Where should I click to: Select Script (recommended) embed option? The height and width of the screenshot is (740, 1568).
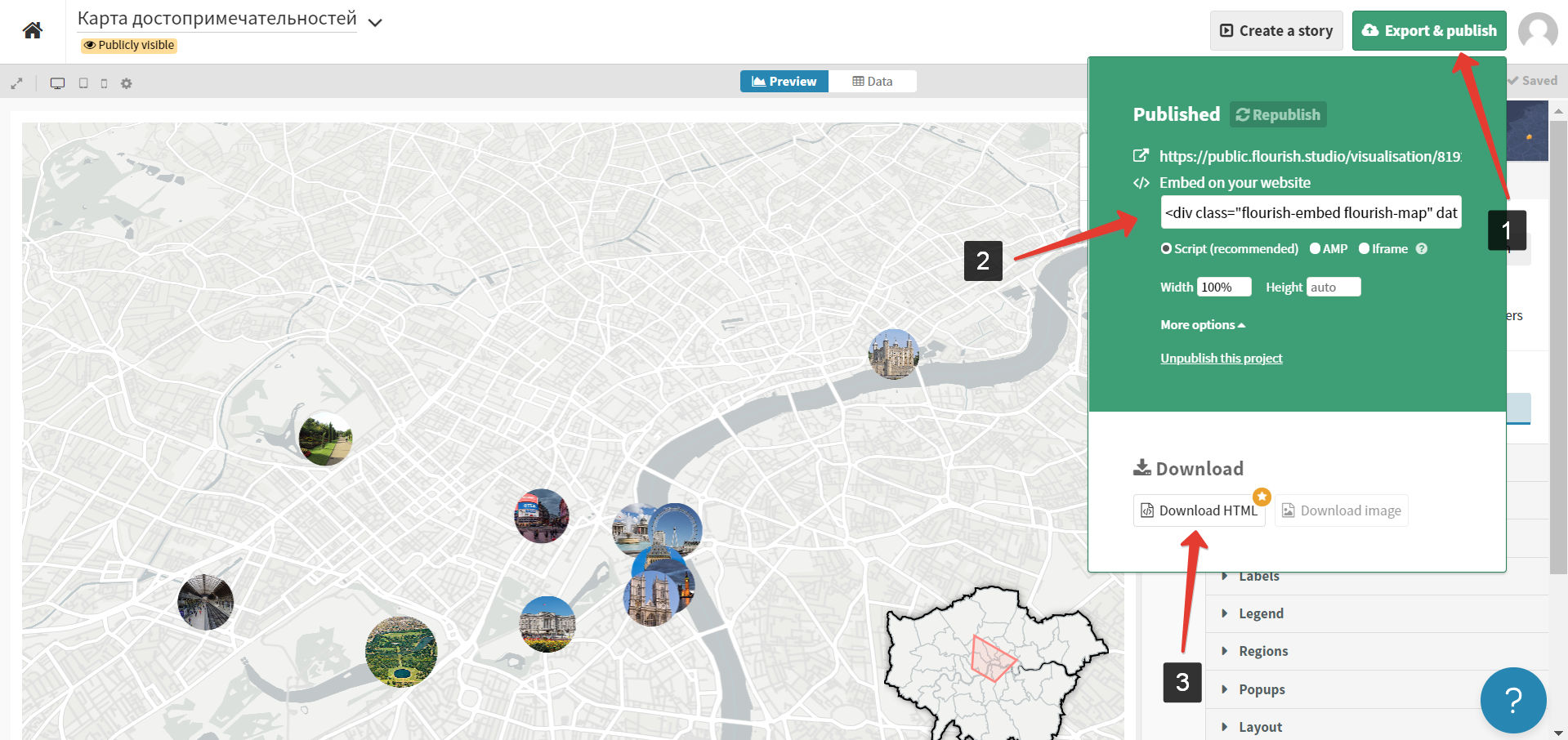[1167, 249]
